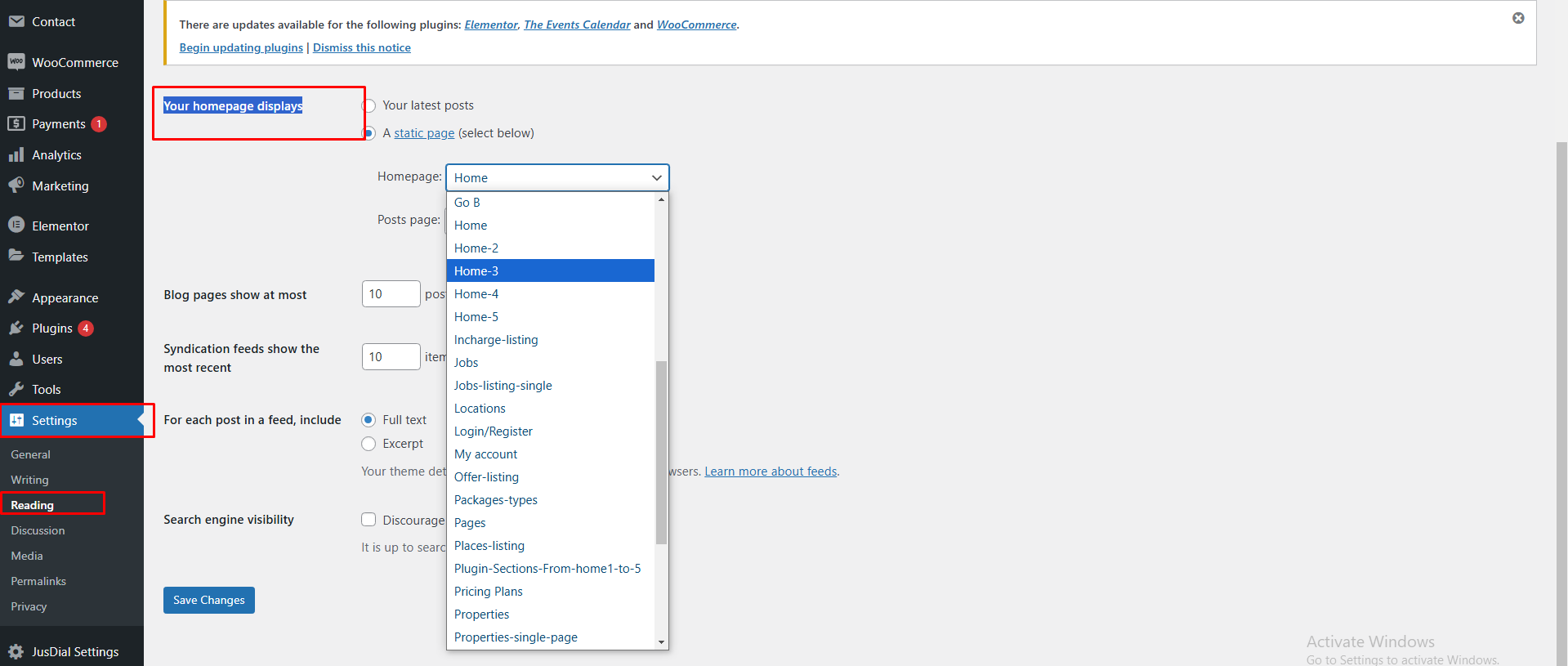Click the Blog pages show at most field
This screenshot has width=1568, height=666.
(x=391, y=294)
